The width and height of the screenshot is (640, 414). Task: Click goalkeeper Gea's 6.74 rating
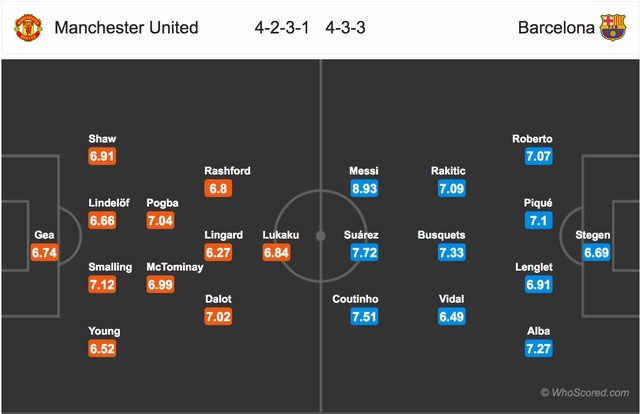45,253
